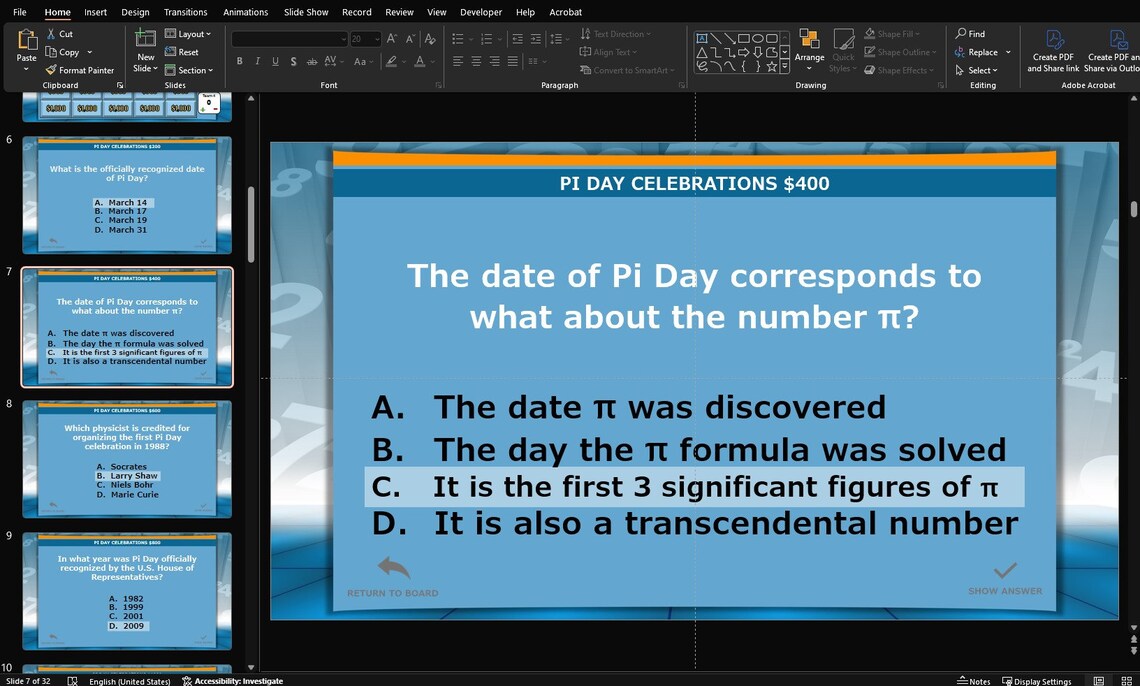1140x686 pixels.
Task: Click the Center alignment icon
Action: (x=475, y=61)
